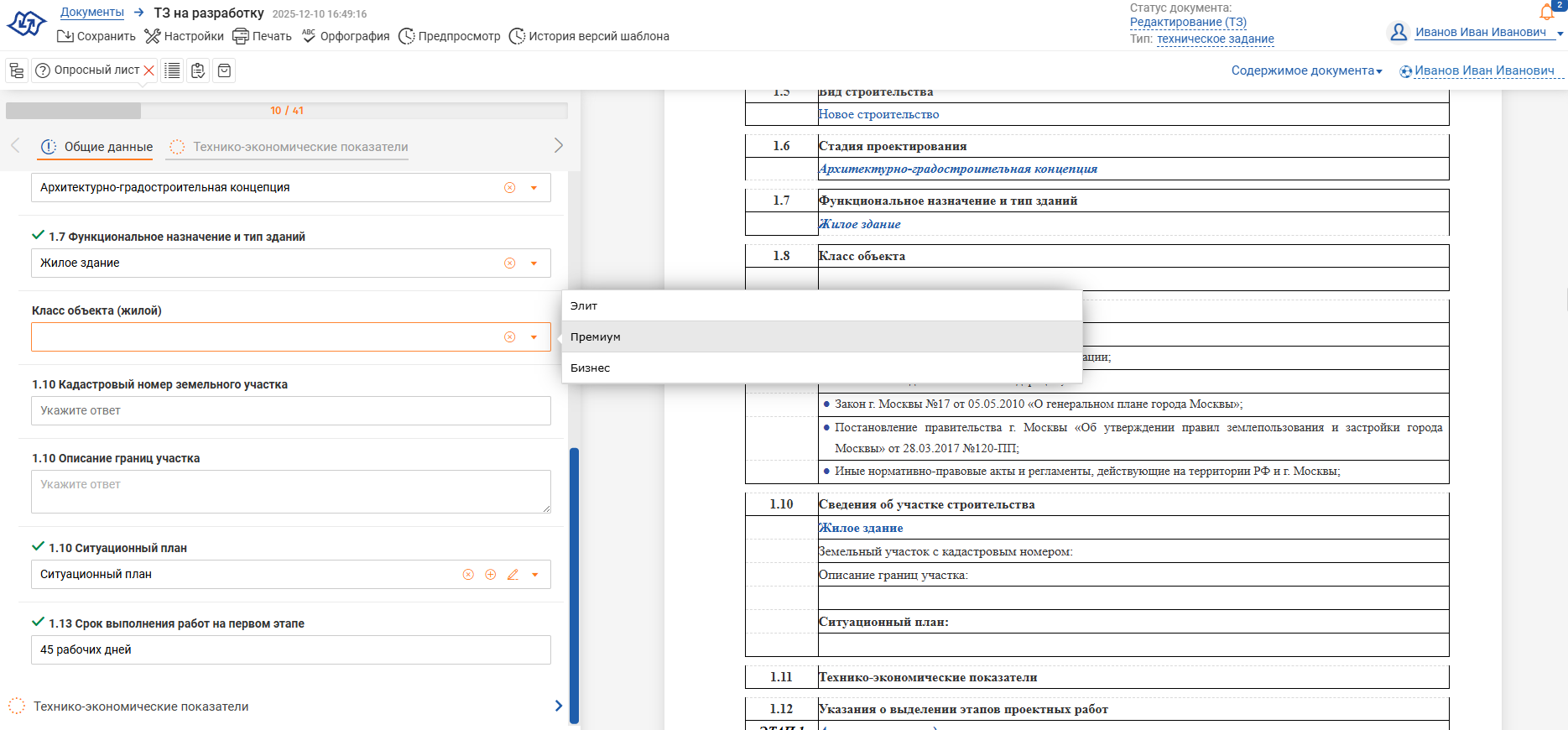This screenshot has height=730, width=1568.
Task: Click the 10 / 41 progress bar
Action: pyautogui.click(x=286, y=111)
